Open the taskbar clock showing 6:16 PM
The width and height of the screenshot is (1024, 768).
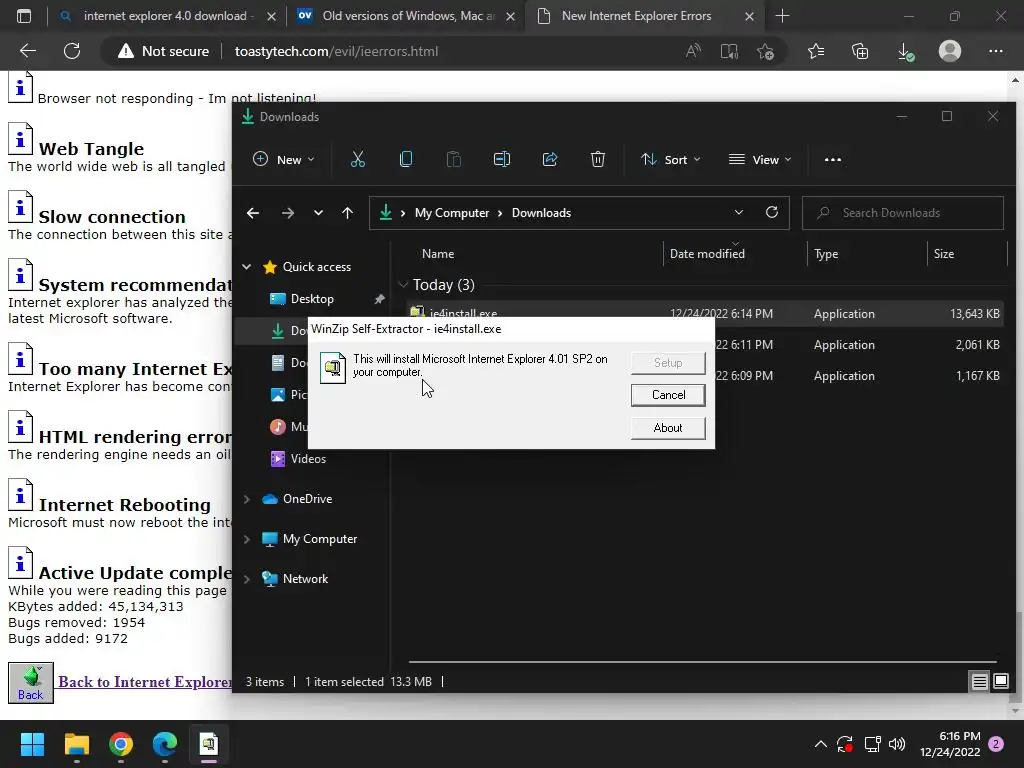(950, 744)
